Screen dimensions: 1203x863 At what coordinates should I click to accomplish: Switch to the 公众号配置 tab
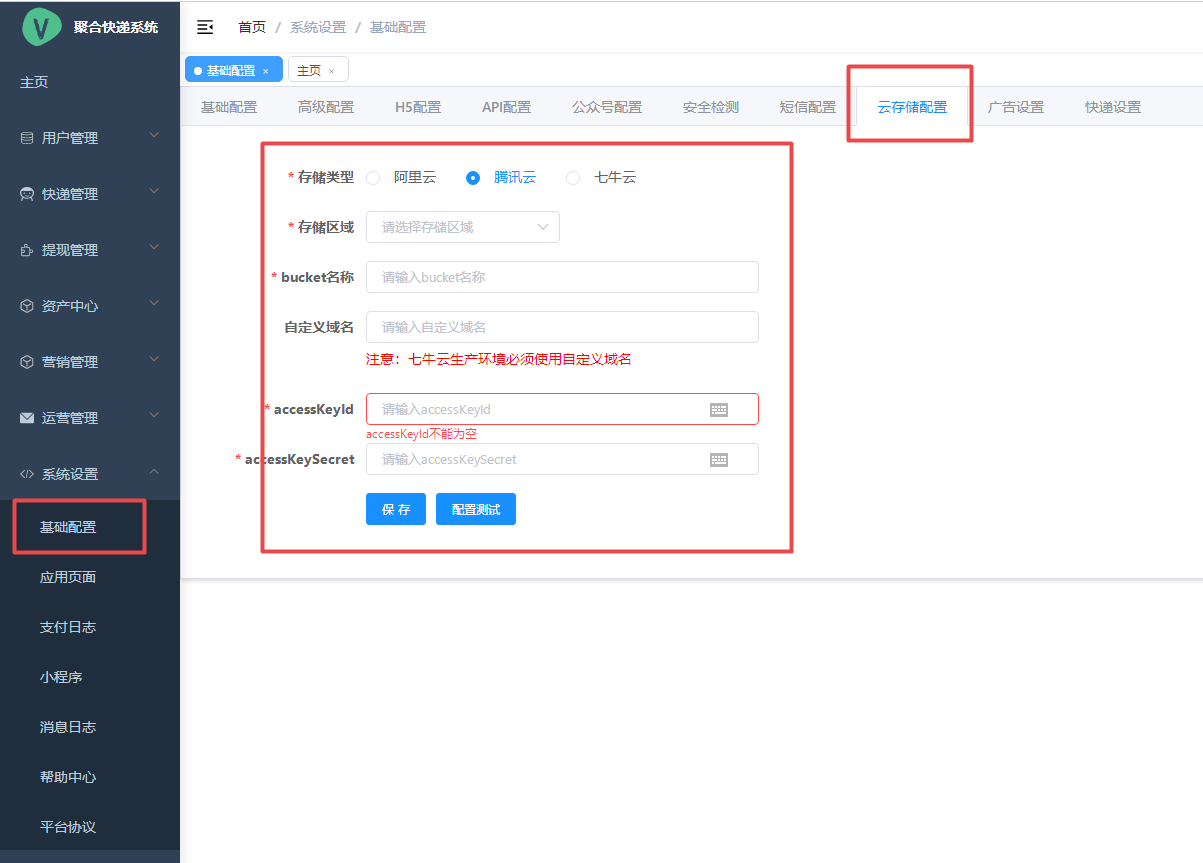tap(607, 107)
